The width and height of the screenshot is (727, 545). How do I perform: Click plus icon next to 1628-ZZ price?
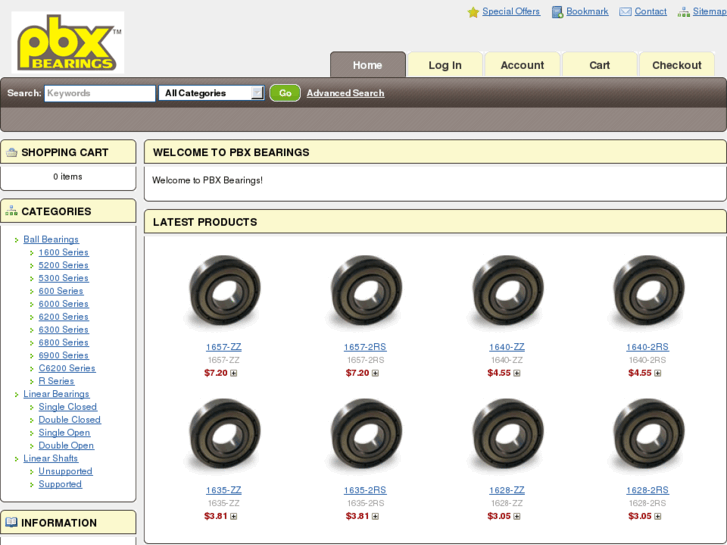517,517
